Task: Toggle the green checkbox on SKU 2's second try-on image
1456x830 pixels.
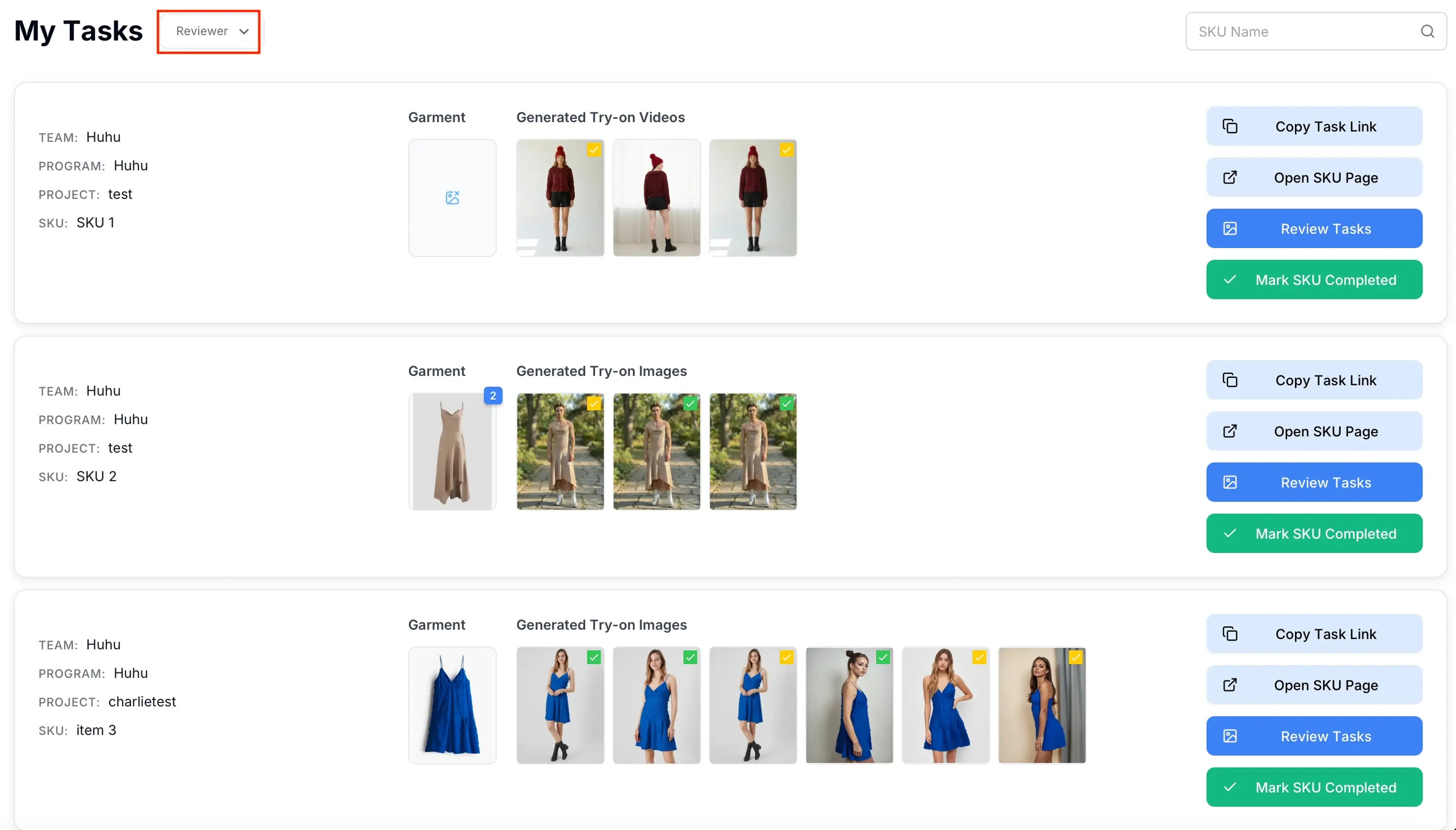Action: (x=690, y=404)
